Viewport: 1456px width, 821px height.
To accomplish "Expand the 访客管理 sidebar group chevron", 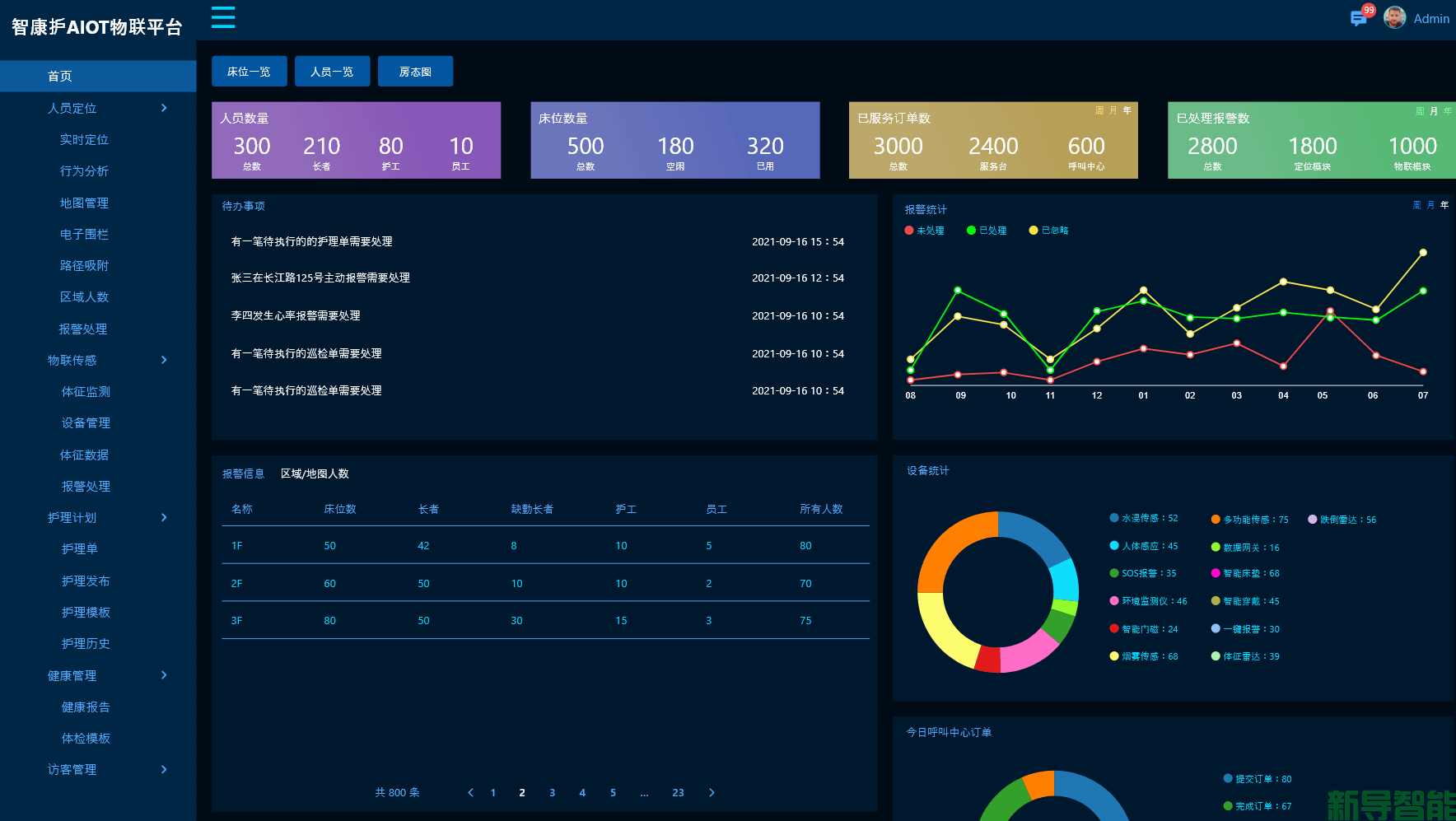I will [x=164, y=769].
